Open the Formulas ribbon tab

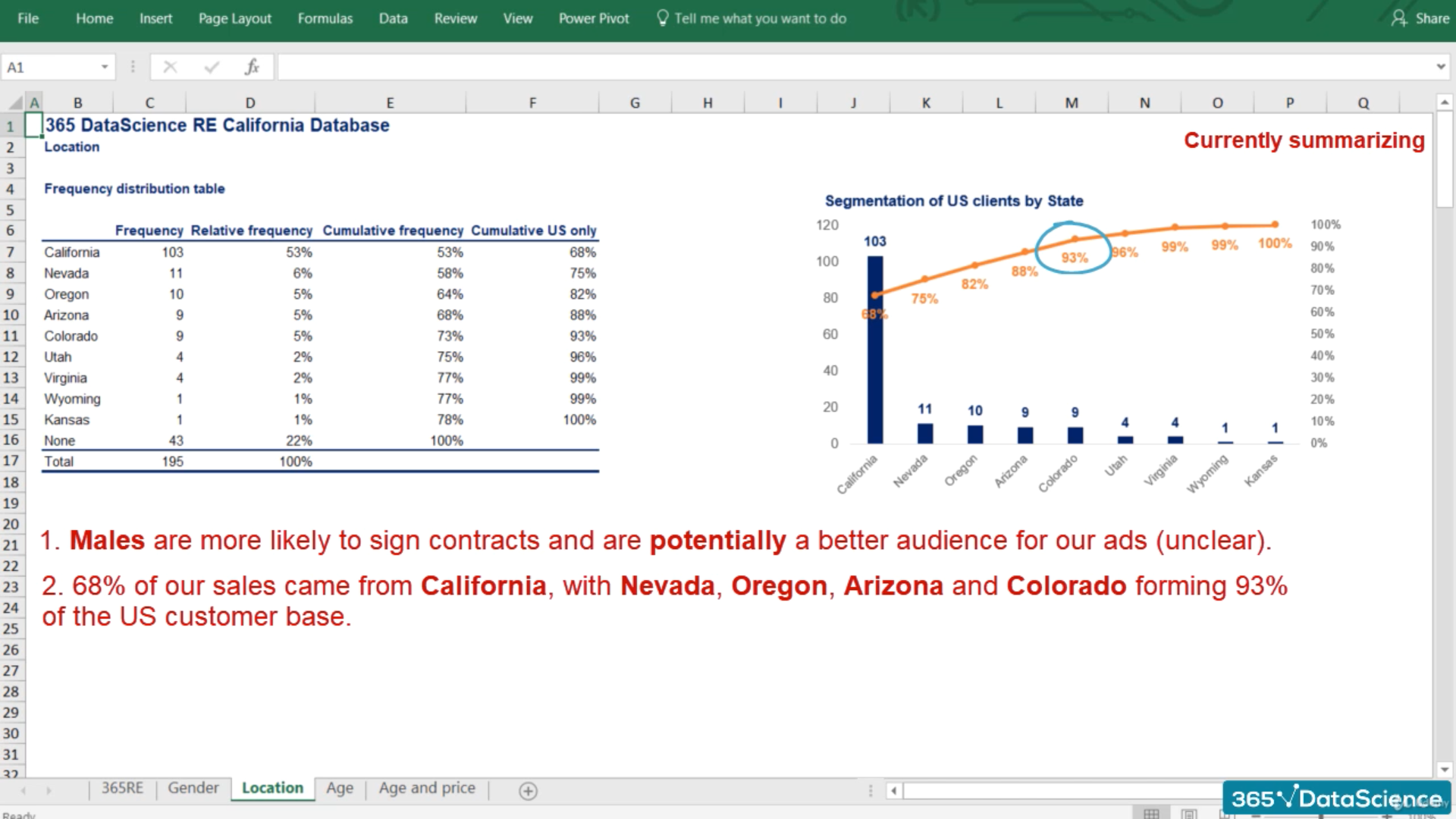(x=325, y=18)
